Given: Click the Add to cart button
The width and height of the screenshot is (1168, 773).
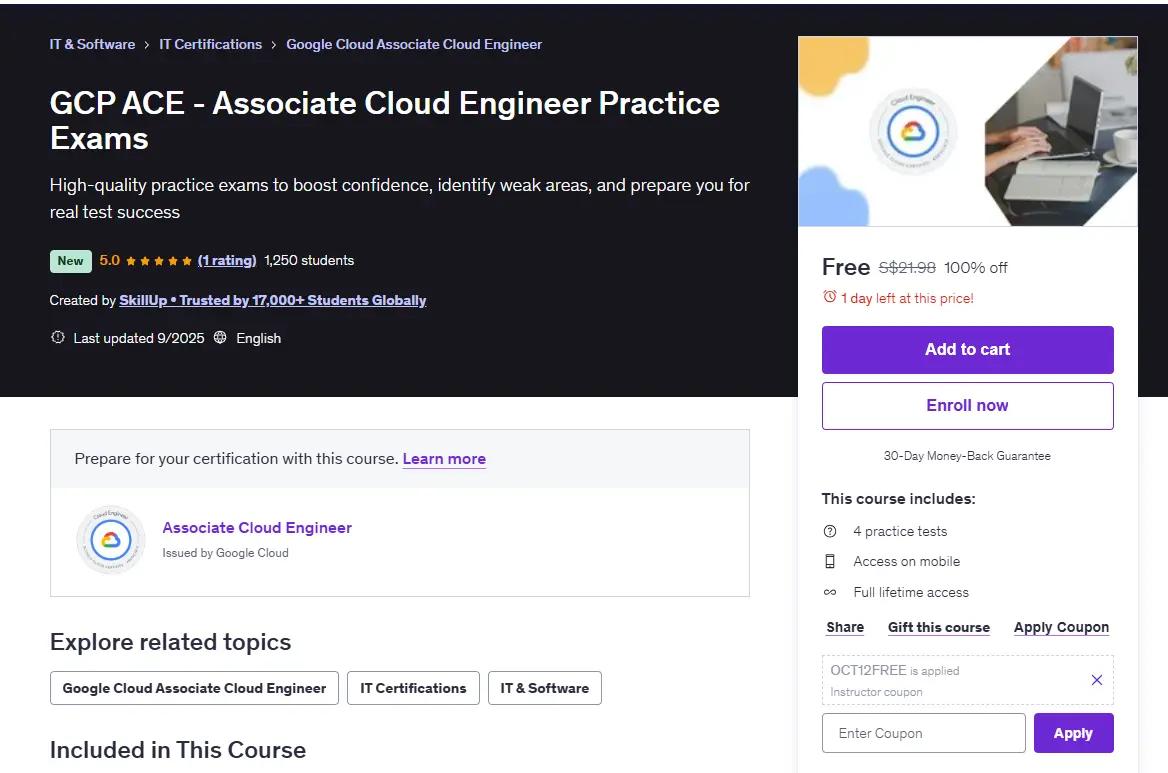Looking at the screenshot, I should (x=968, y=349).
